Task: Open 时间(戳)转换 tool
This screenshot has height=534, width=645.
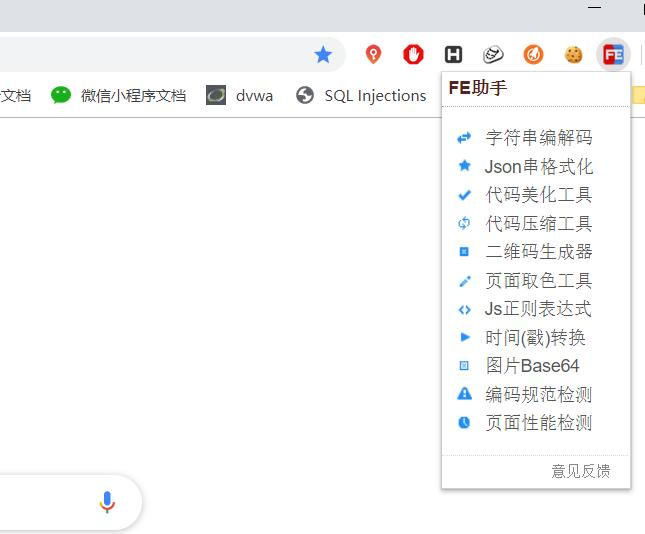Action: (x=536, y=337)
